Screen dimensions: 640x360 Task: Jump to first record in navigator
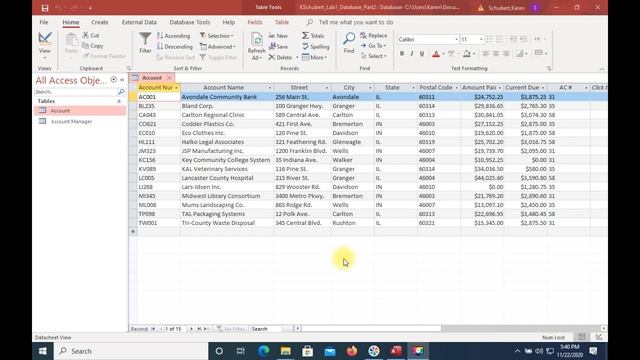(x=153, y=329)
